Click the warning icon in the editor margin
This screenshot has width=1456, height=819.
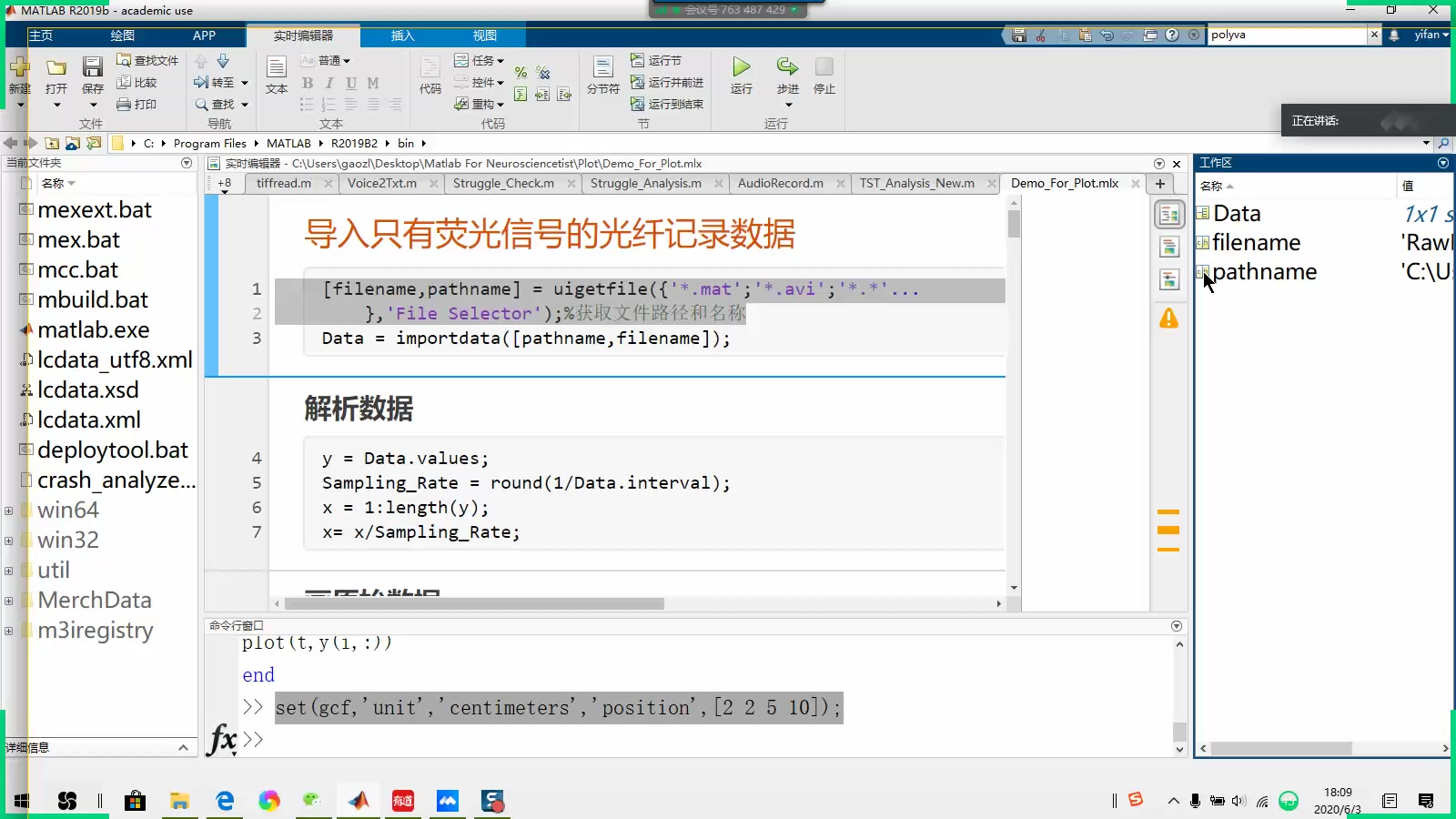click(1168, 318)
